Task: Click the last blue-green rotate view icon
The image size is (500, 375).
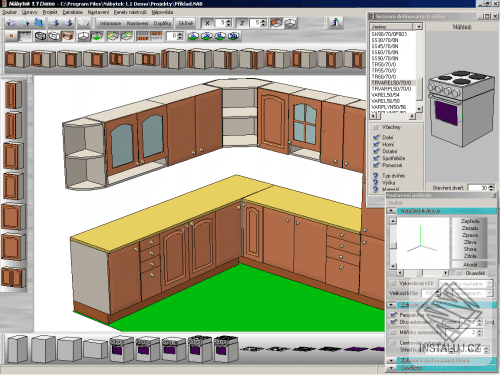Action: [234, 36]
